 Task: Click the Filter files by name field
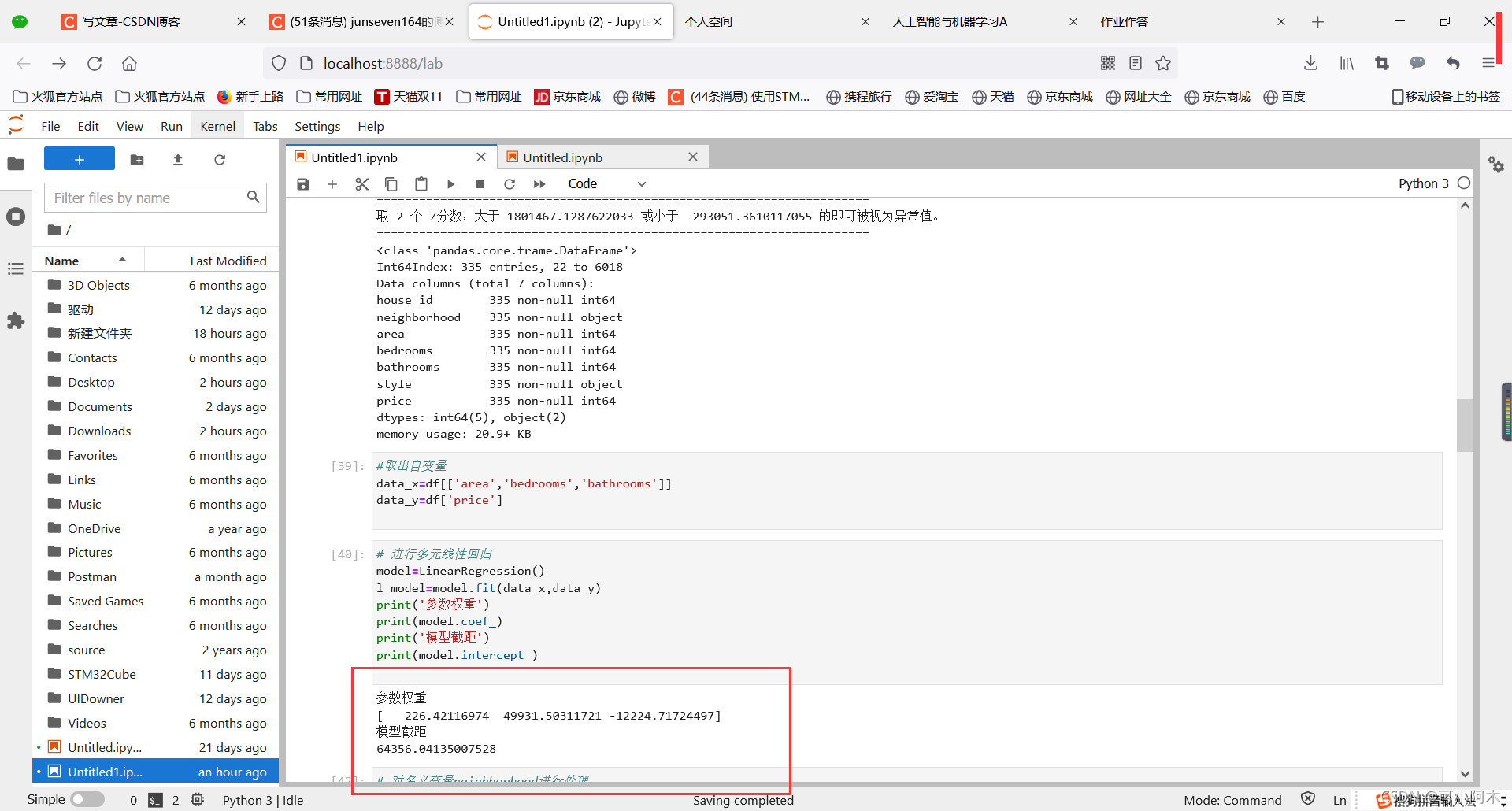point(155,198)
